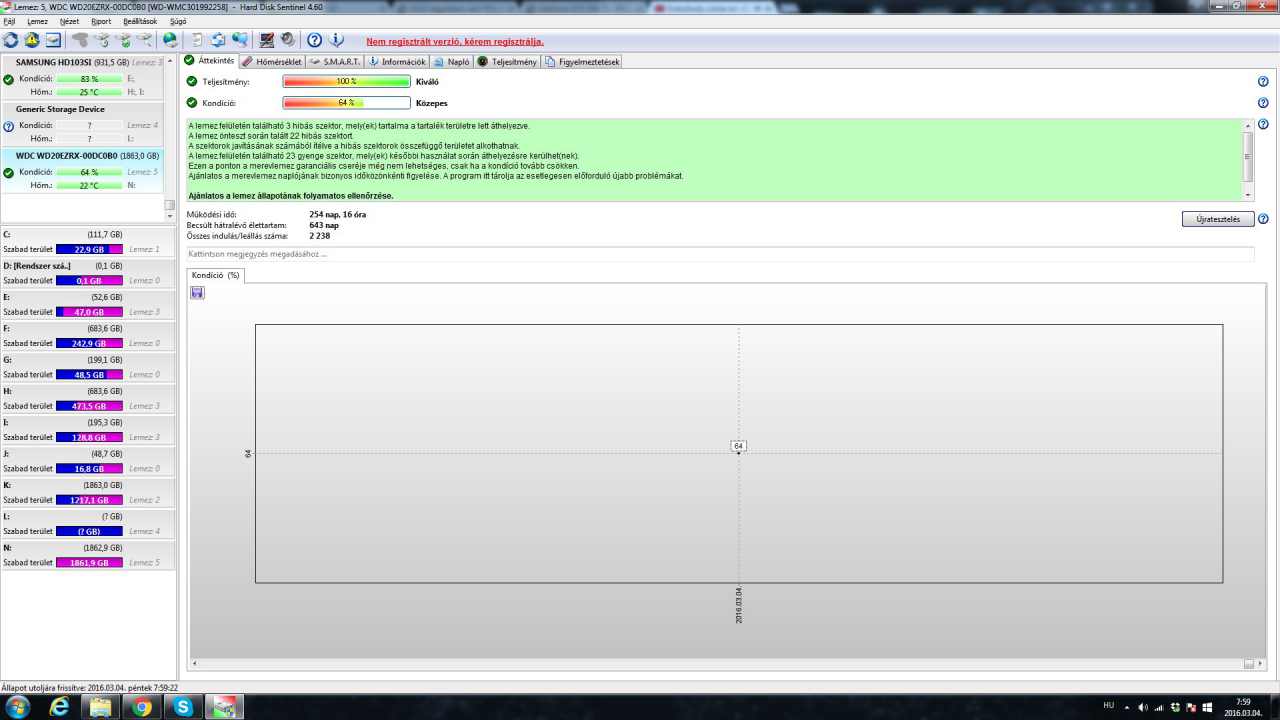Click the C: drive free space bar
1280x720 pixels.
pos(89,249)
